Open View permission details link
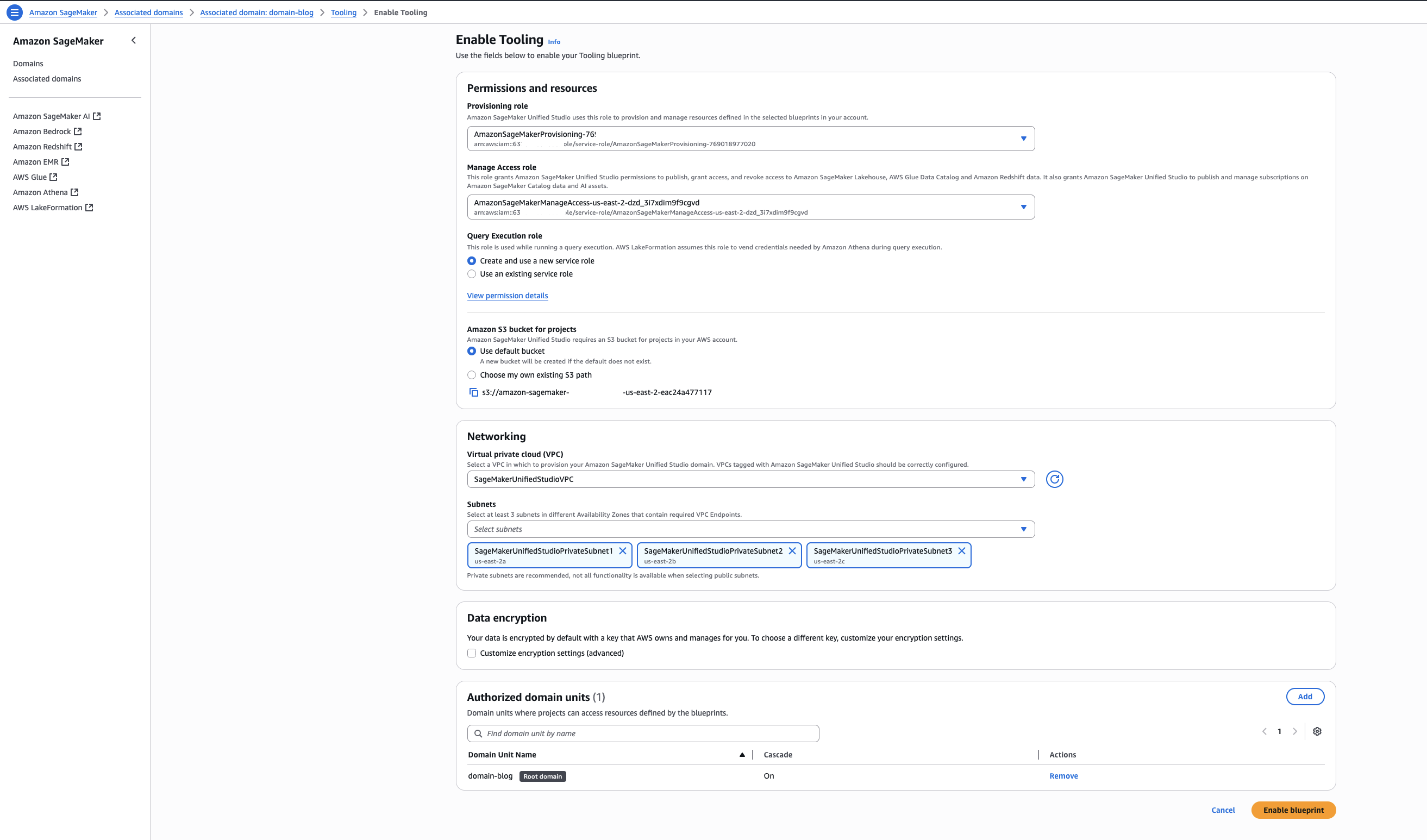 507,296
